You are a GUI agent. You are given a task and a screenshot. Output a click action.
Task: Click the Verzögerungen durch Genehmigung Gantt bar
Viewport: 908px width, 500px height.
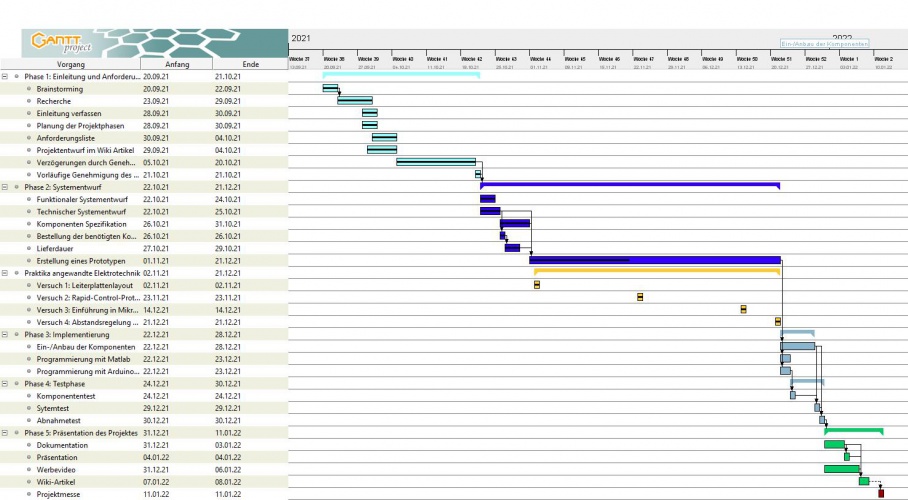tap(435, 162)
